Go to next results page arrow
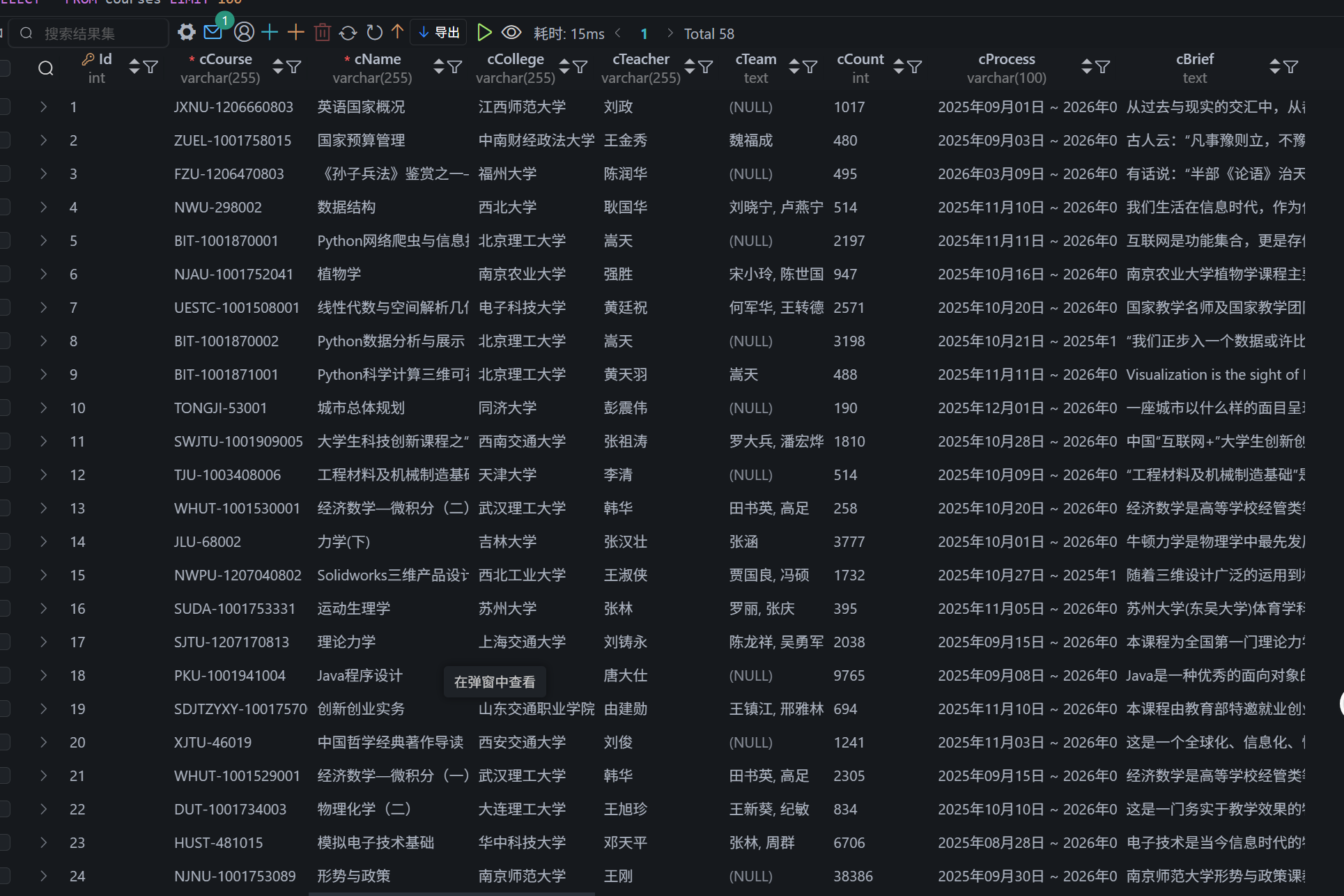 click(x=670, y=33)
